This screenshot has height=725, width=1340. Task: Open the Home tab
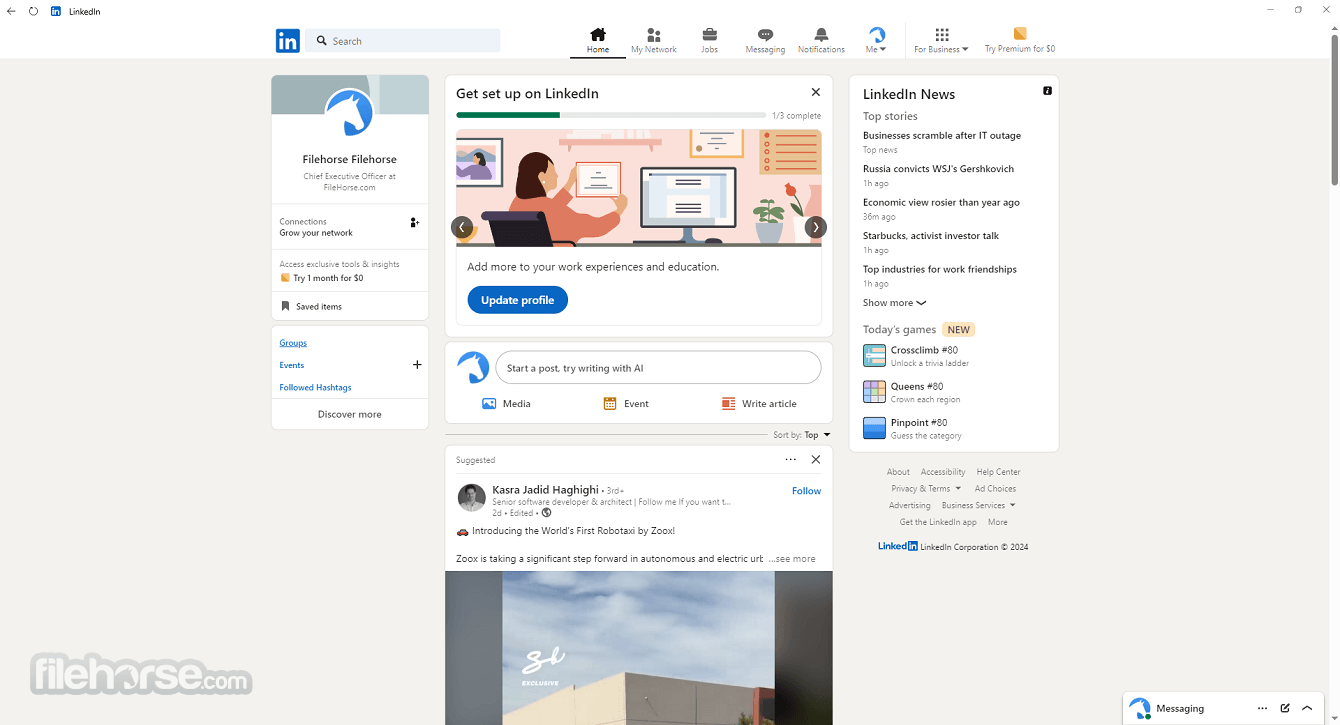point(598,41)
